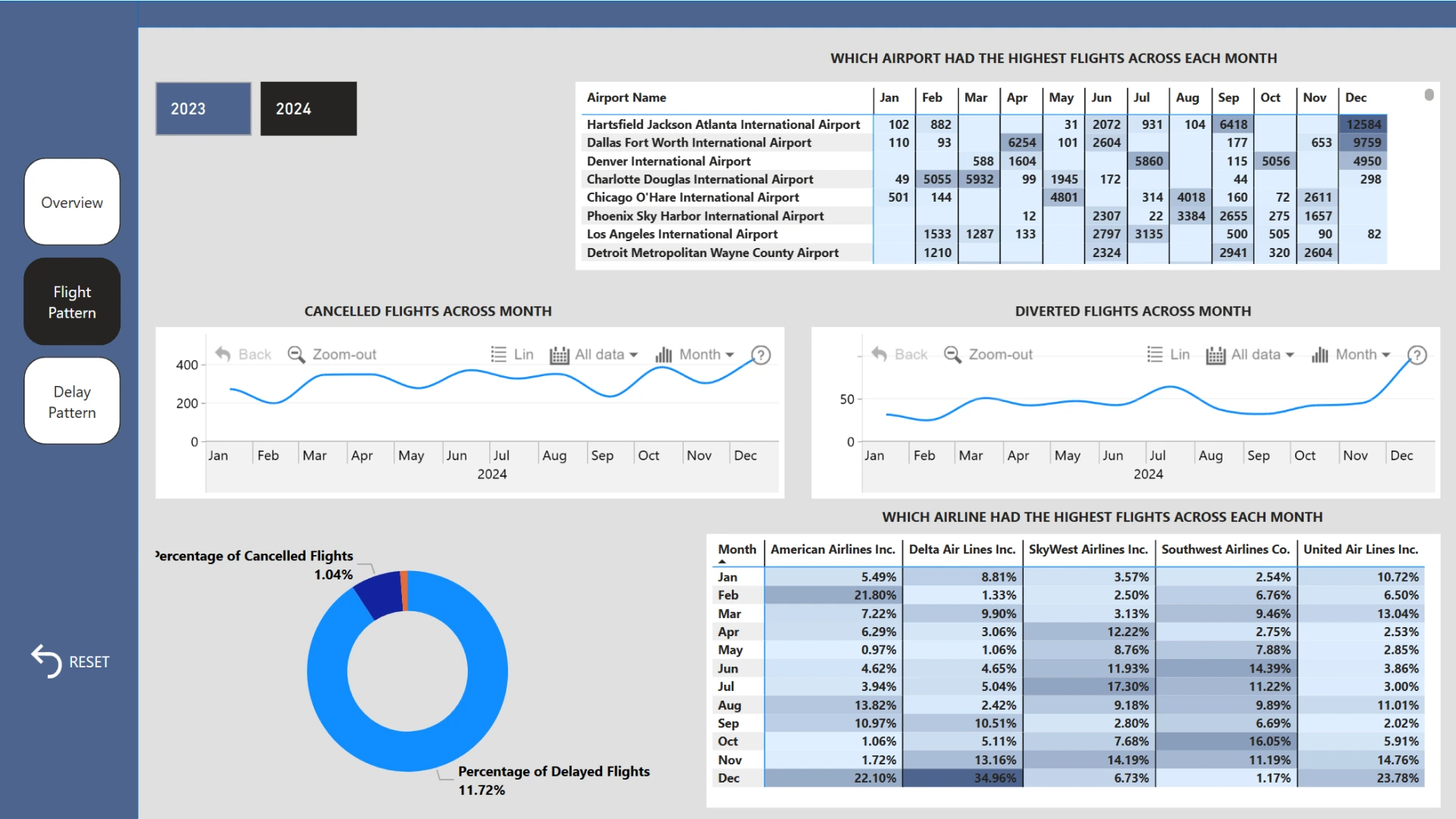Sort airline table by Month column header
Screen dimensions: 1456x819
click(736, 549)
